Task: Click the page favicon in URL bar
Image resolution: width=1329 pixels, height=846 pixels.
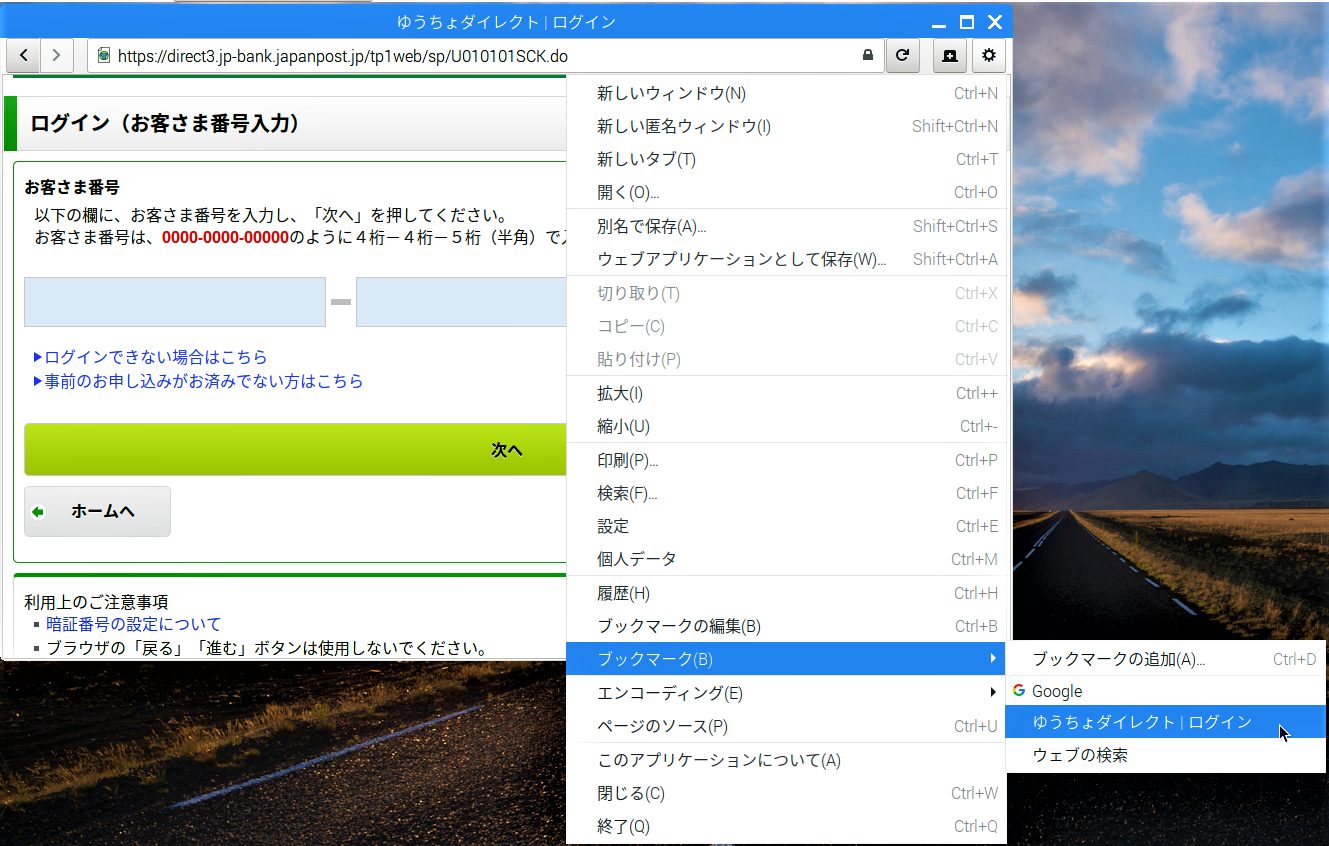Action: click(x=104, y=56)
